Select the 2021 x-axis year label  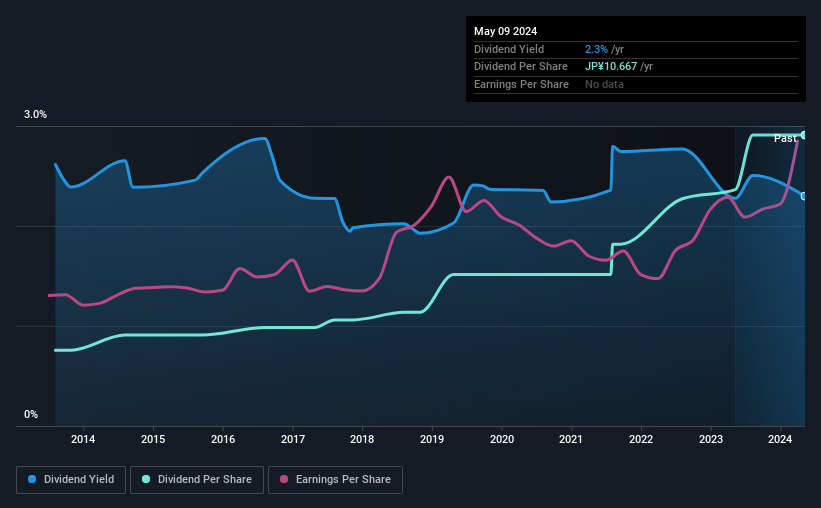(x=571, y=439)
